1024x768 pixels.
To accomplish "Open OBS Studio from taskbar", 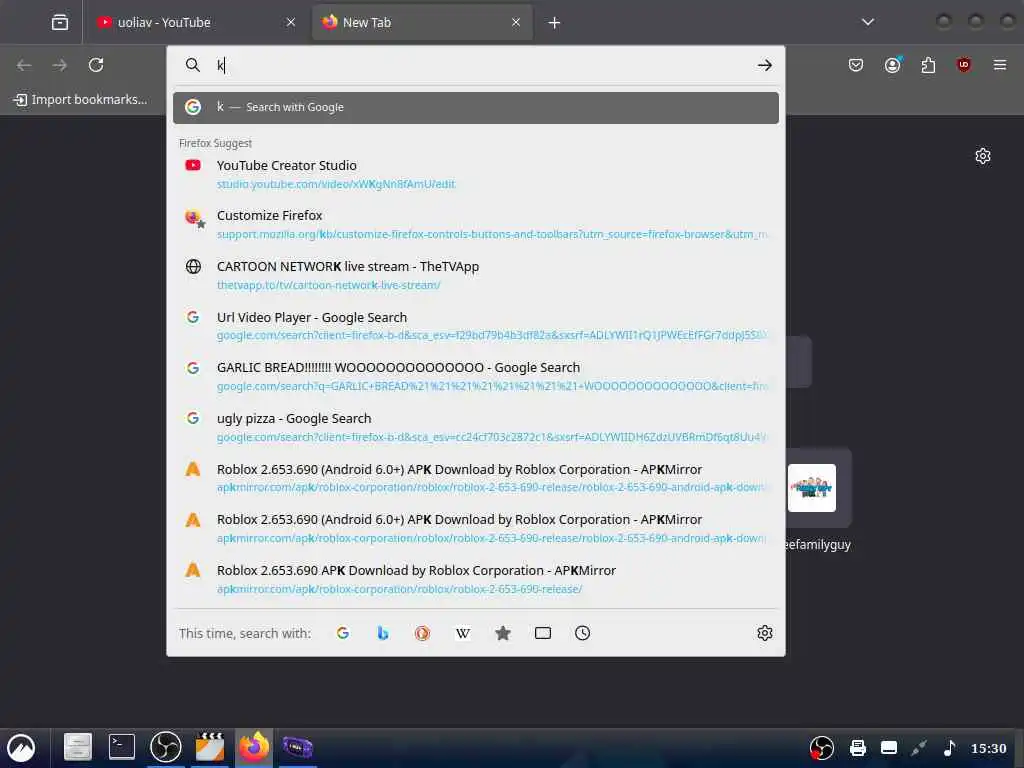I will 165,747.
